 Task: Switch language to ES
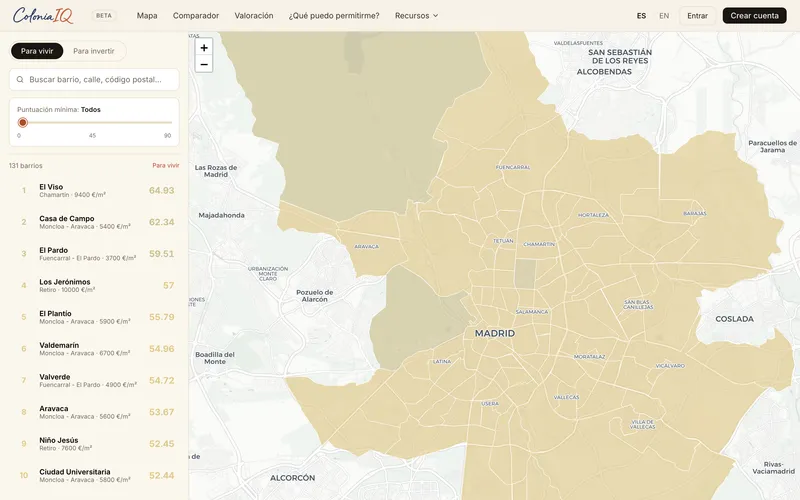641,16
